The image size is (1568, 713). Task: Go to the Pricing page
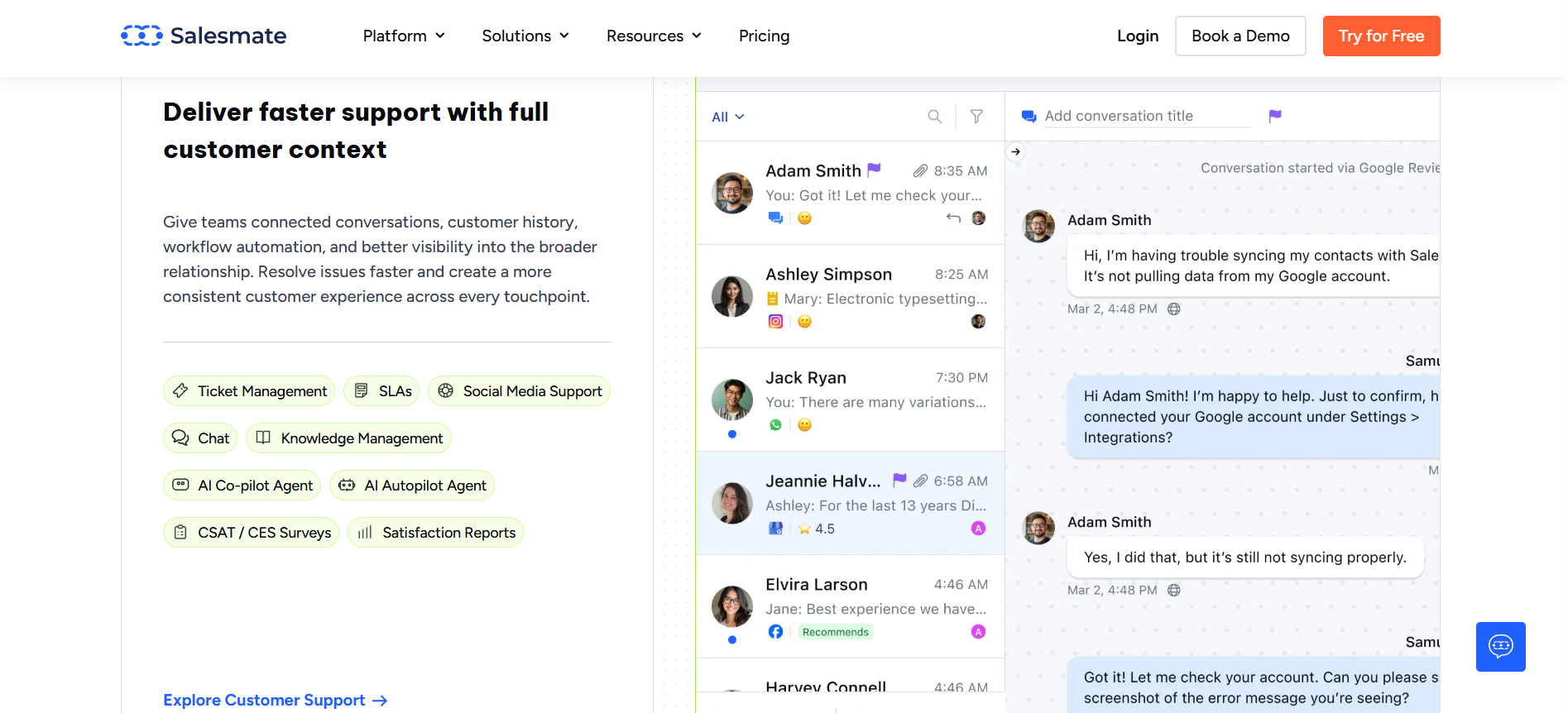coord(764,36)
